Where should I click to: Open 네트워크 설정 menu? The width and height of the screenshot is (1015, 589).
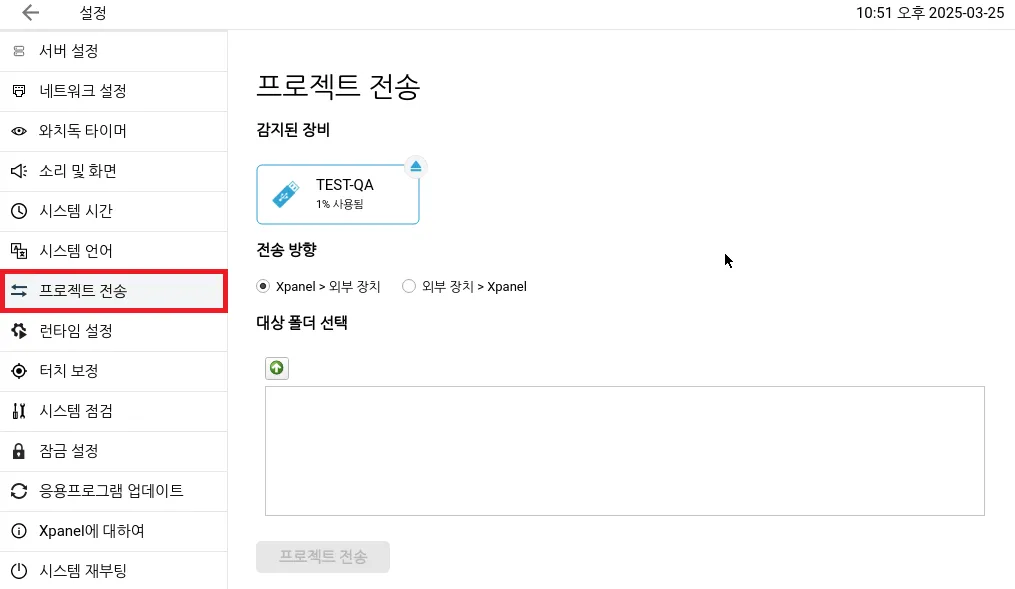[x=82, y=91]
